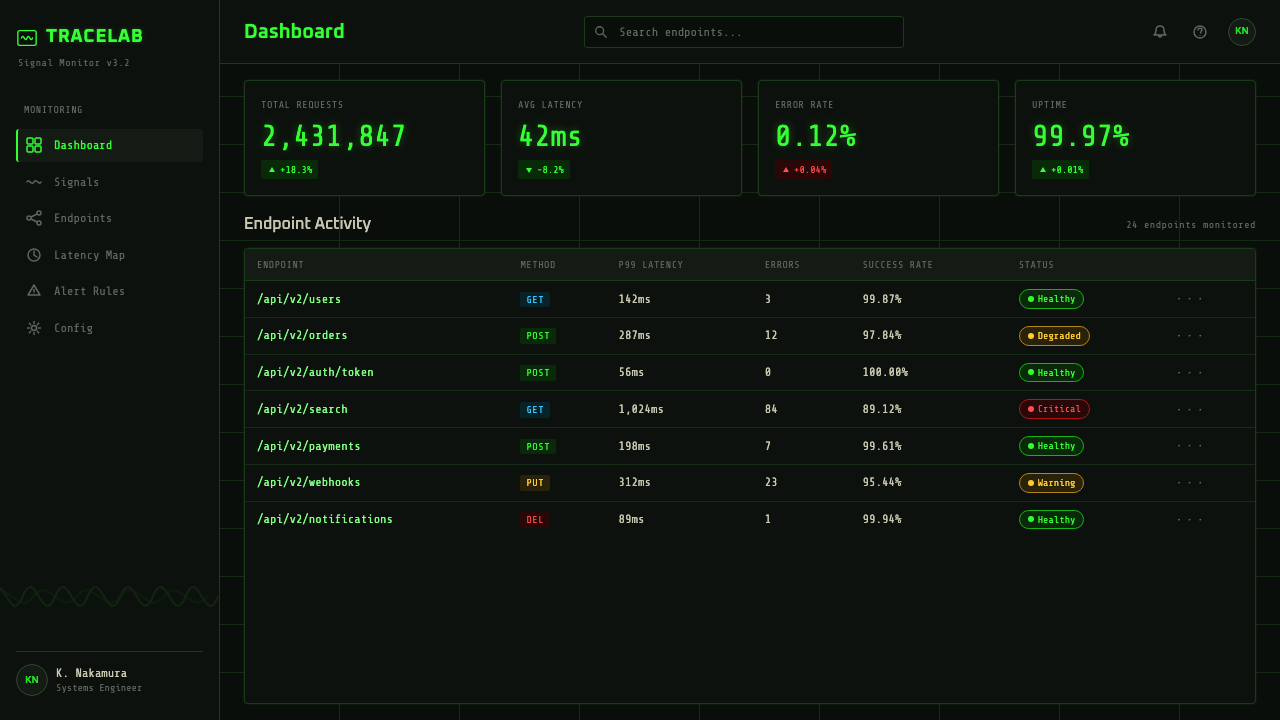
Task: Click the Healthy badge for /api/v2/users
Action: coord(1051,299)
